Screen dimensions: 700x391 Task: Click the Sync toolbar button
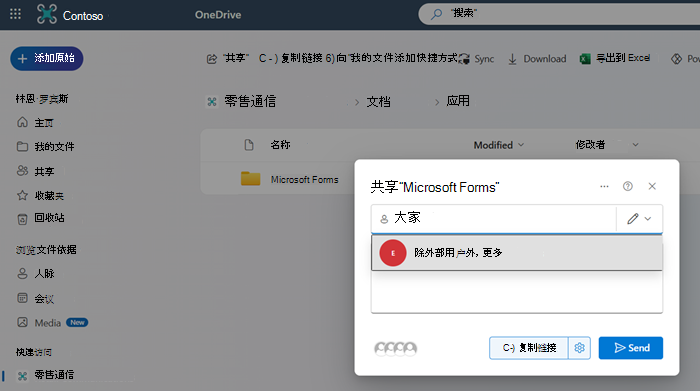[477, 58]
